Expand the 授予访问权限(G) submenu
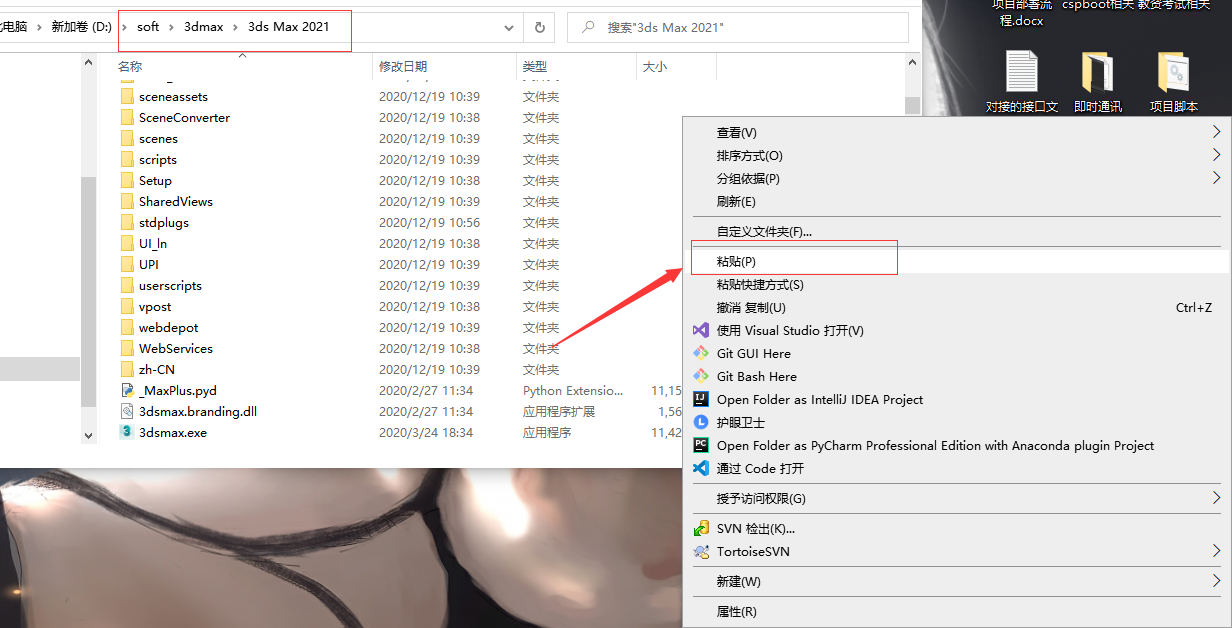The height and width of the screenshot is (628, 1232). (x=1216, y=498)
